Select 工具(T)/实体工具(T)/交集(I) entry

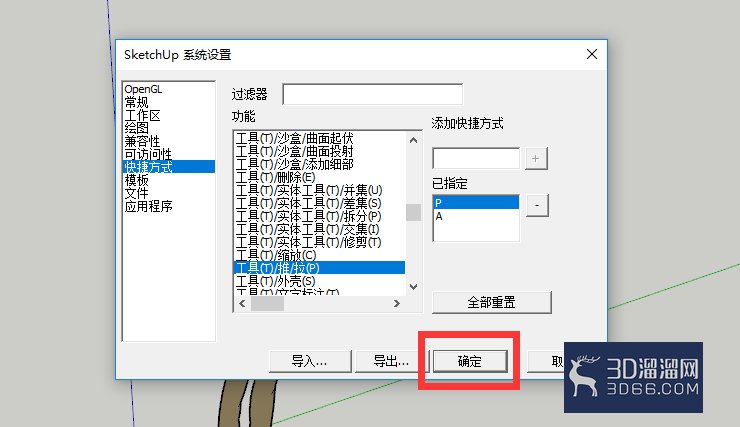click(x=320, y=229)
